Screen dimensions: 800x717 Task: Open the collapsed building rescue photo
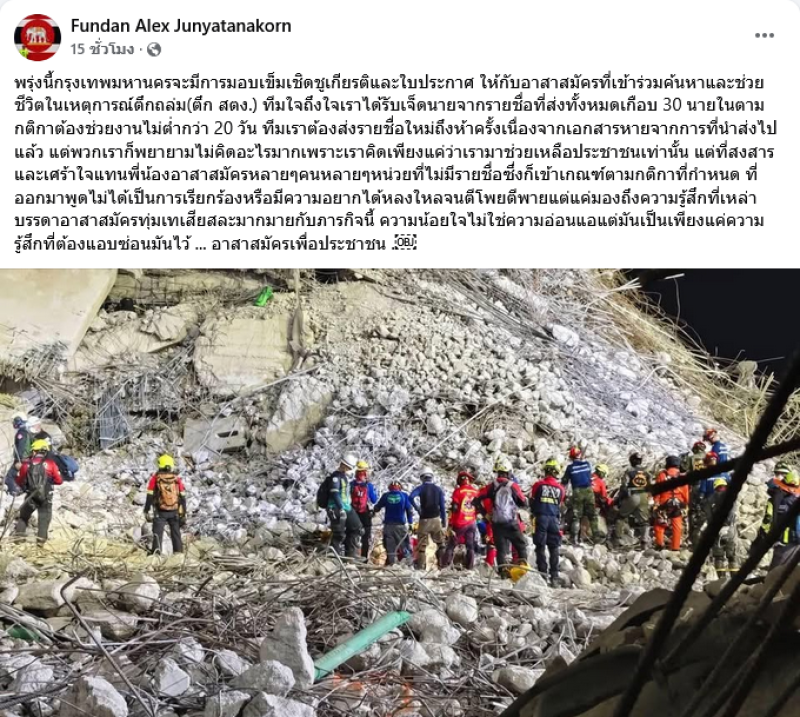click(x=400, y=492)
